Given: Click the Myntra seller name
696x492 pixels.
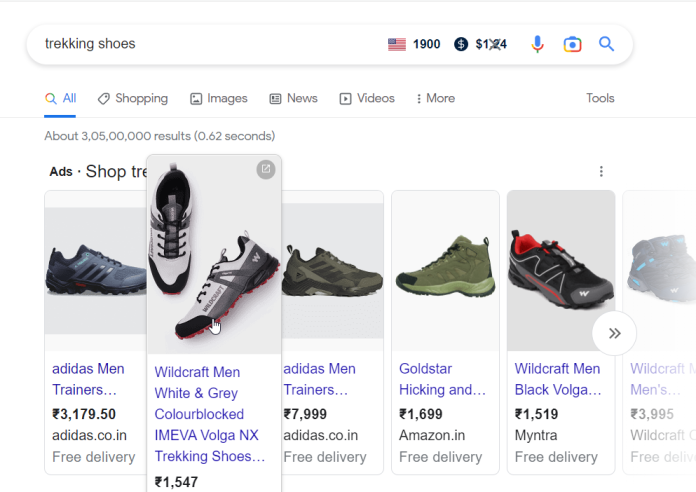Looking at the screenshot, I should coord(536,436).
